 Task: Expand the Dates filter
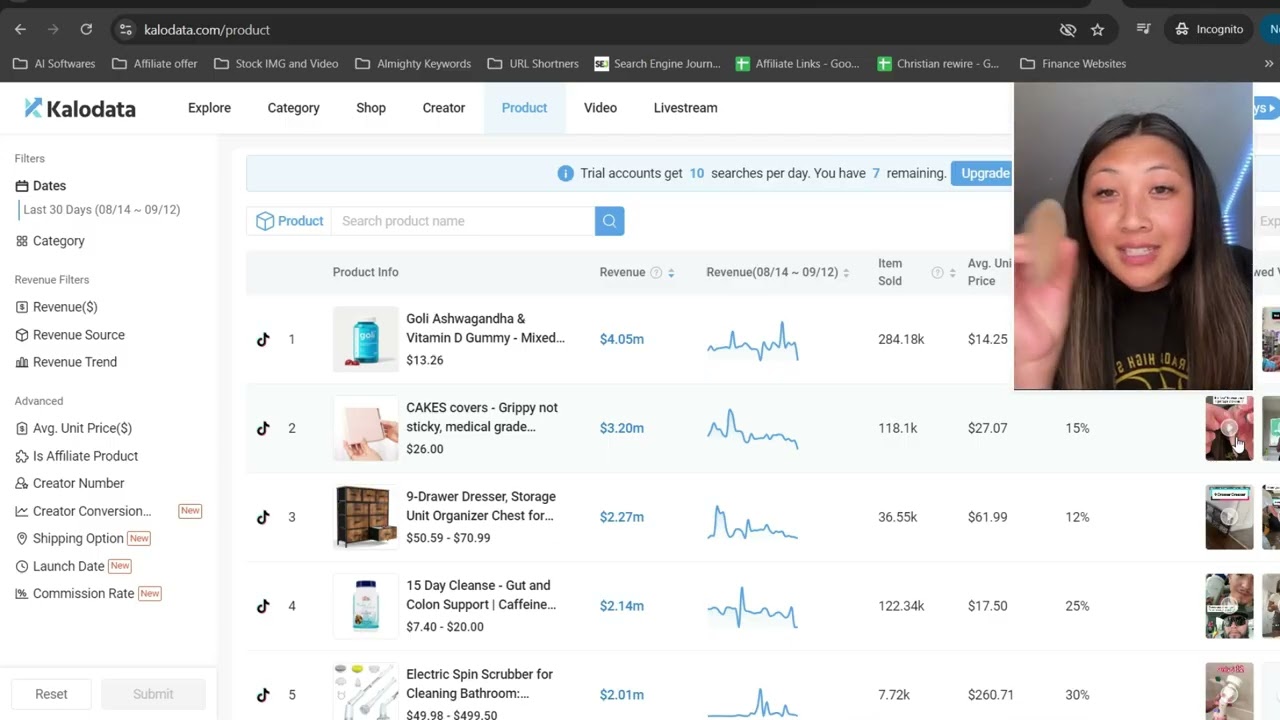tap(41, 186)
